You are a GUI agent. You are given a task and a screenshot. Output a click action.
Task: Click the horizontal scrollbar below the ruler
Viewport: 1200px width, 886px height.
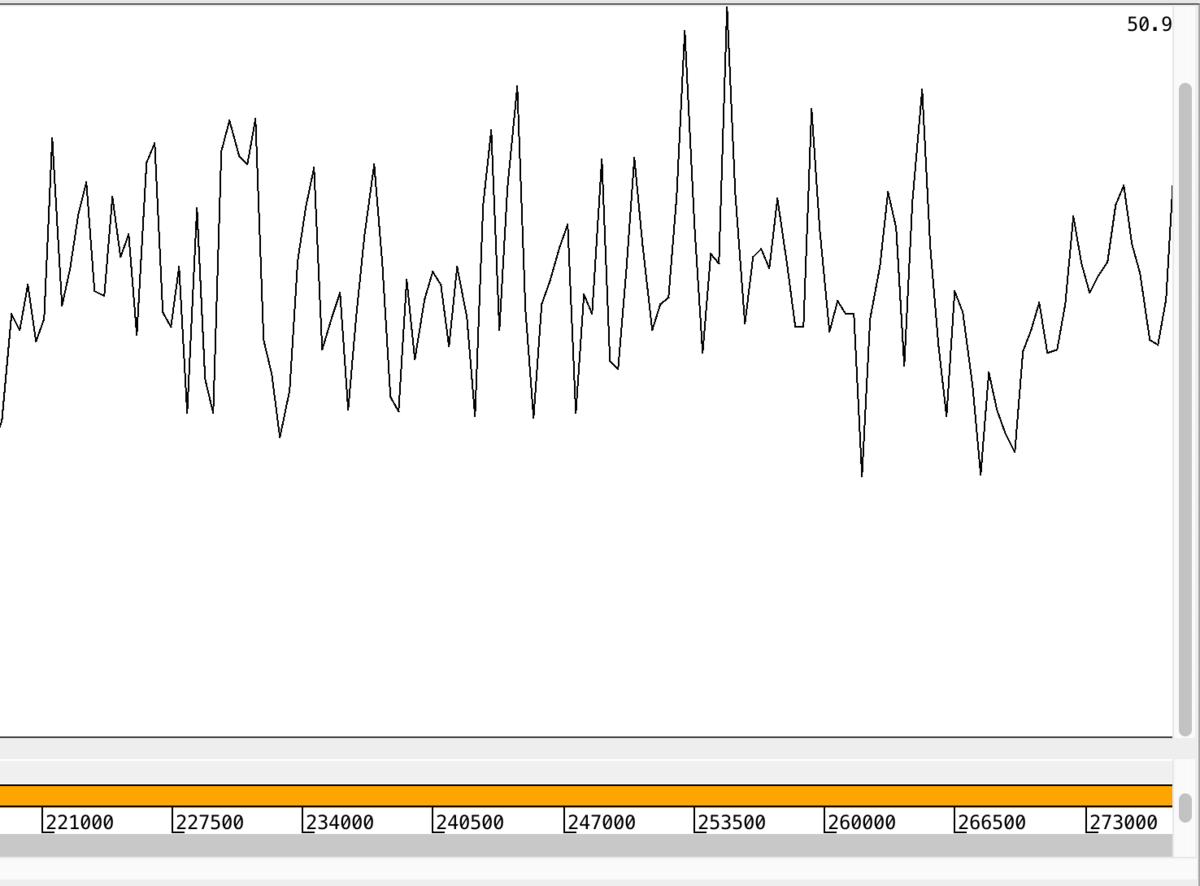click(x=586, y=846)
